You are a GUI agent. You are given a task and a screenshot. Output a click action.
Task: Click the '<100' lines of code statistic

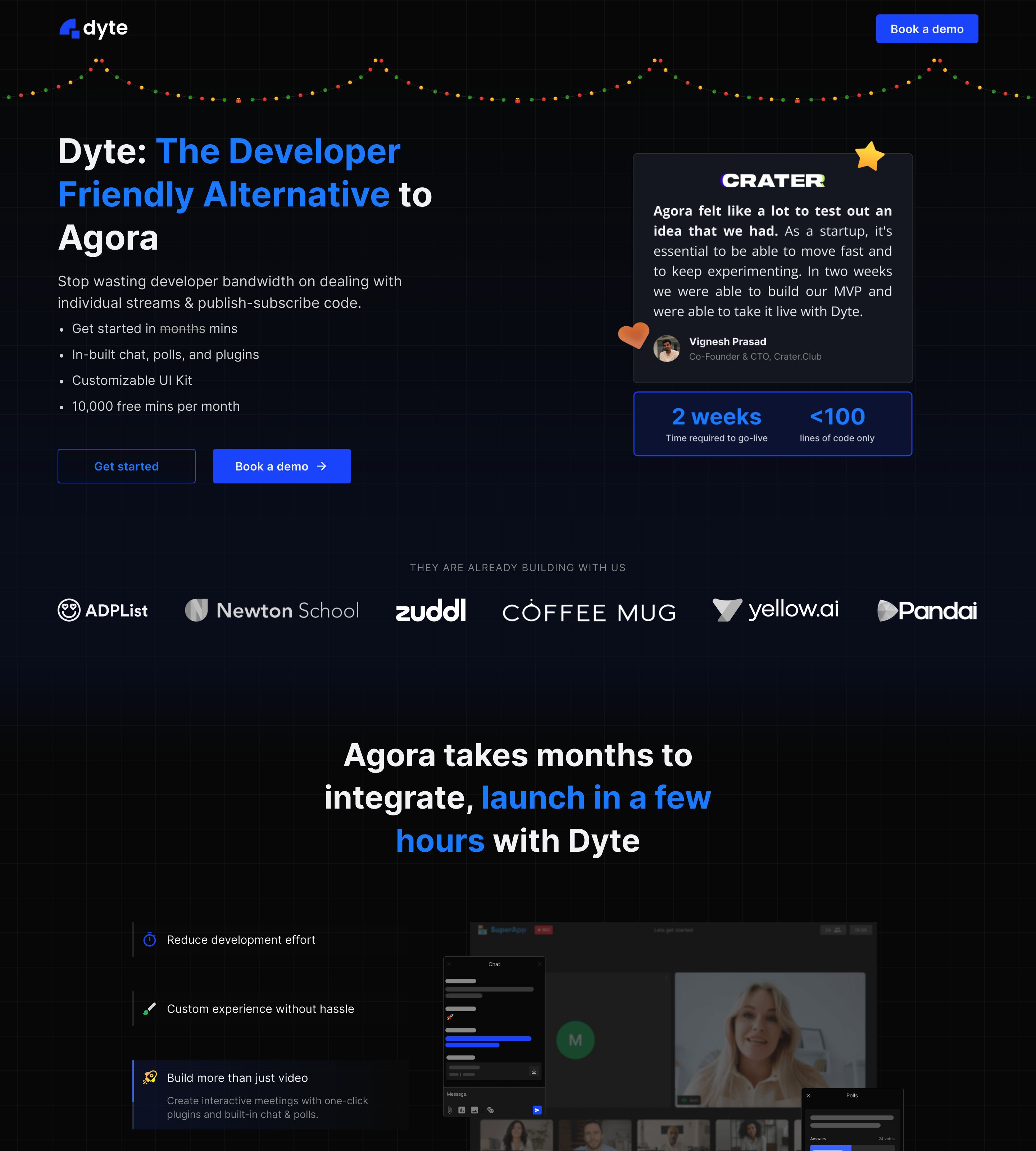[837, 417]
